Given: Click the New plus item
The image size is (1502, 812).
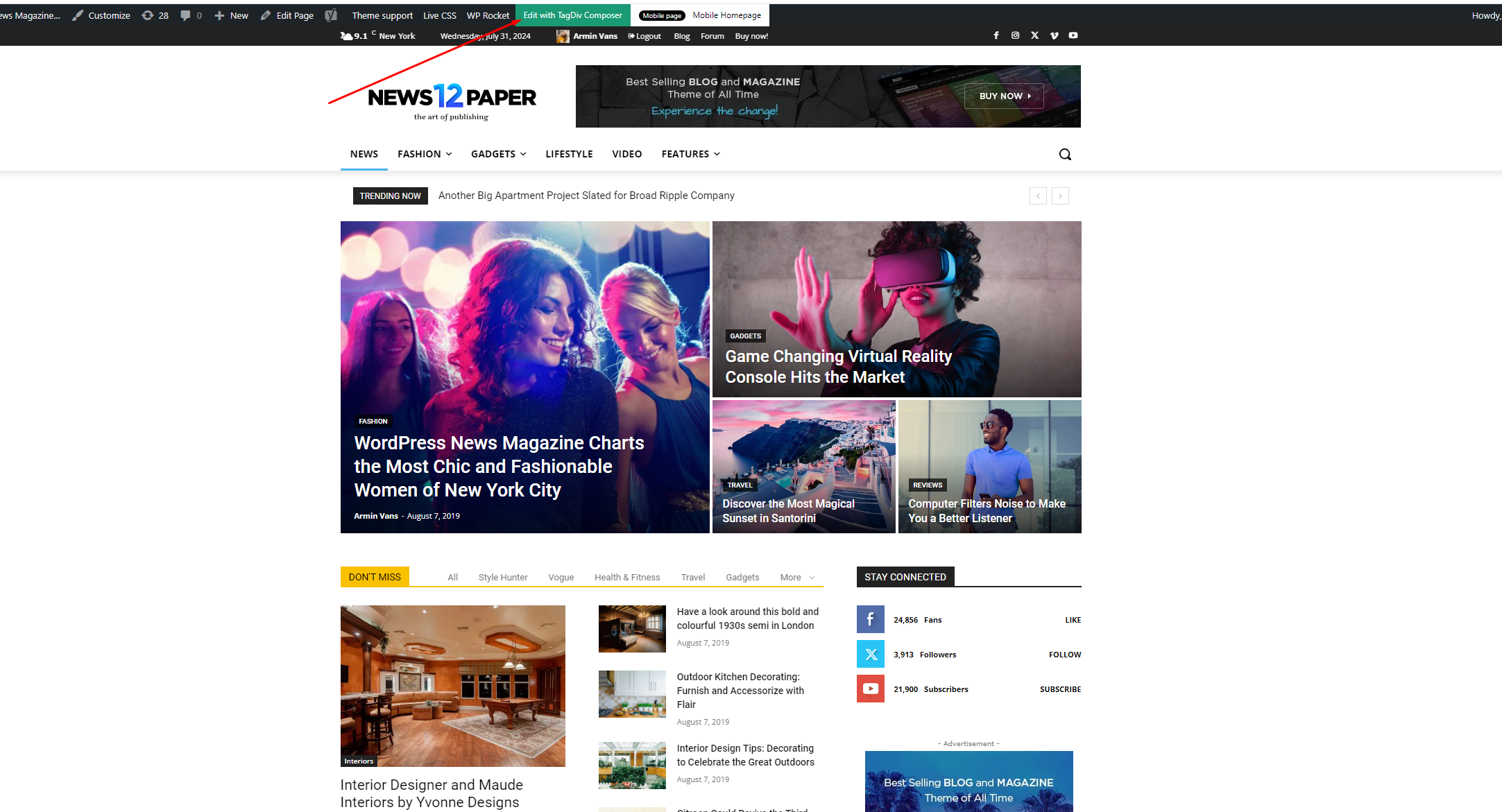Looking at the screenshot, I should click(x=231, y=15).
